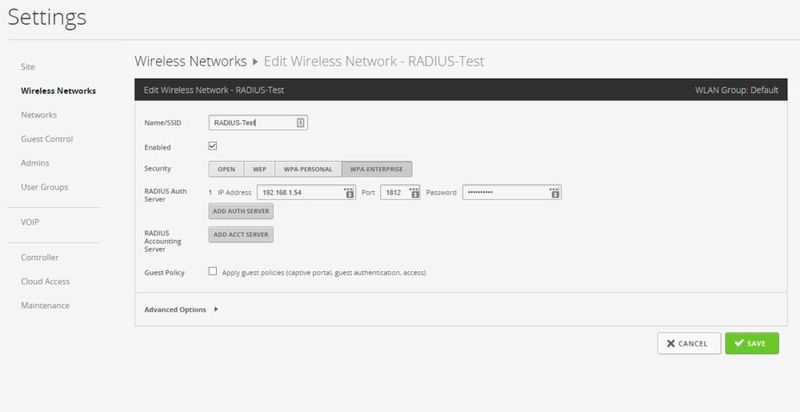800x412 pixels.
Task: Click the password manager icon in Name/SSID field
Action: pyautogui.click(x=301, y=122)
